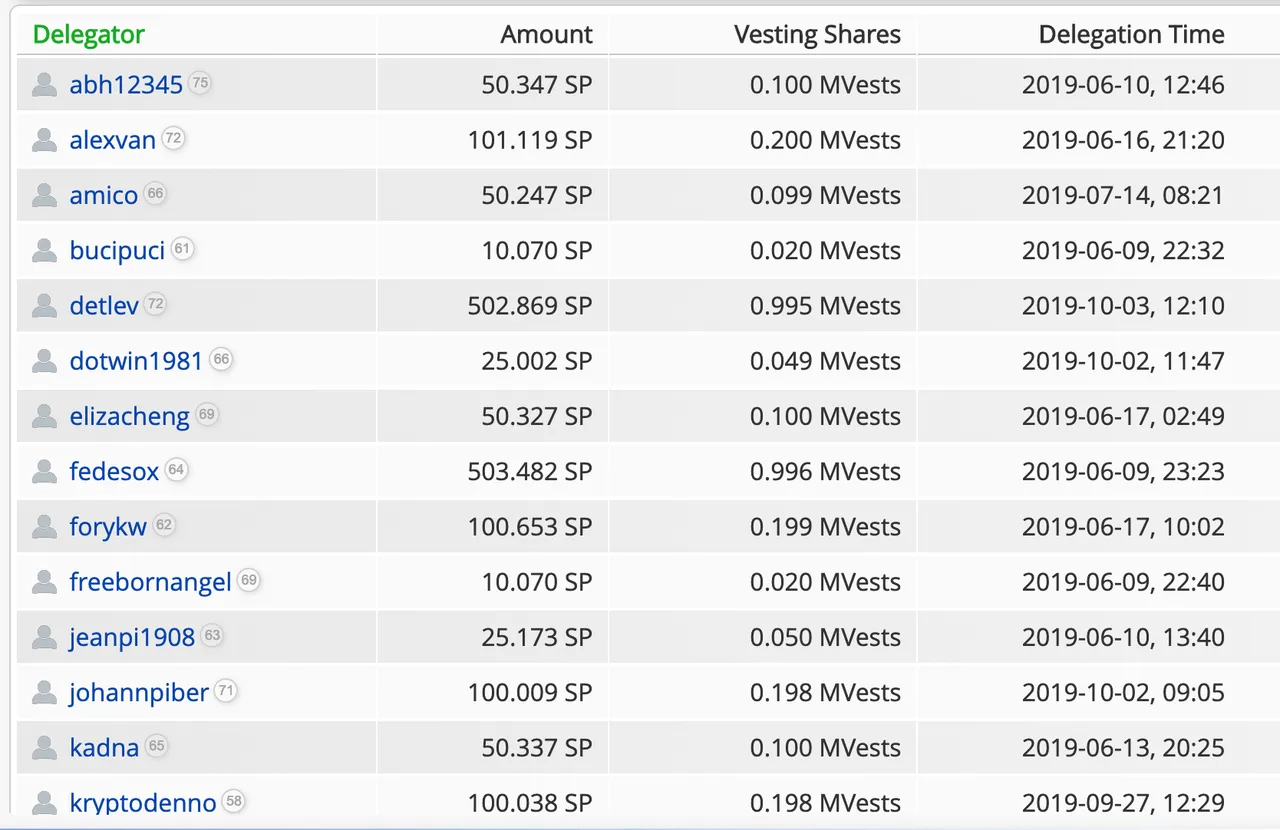Click the avatar icon beside abh12345
Screen dimensions: 1280x830
click(x=44, y=85)
